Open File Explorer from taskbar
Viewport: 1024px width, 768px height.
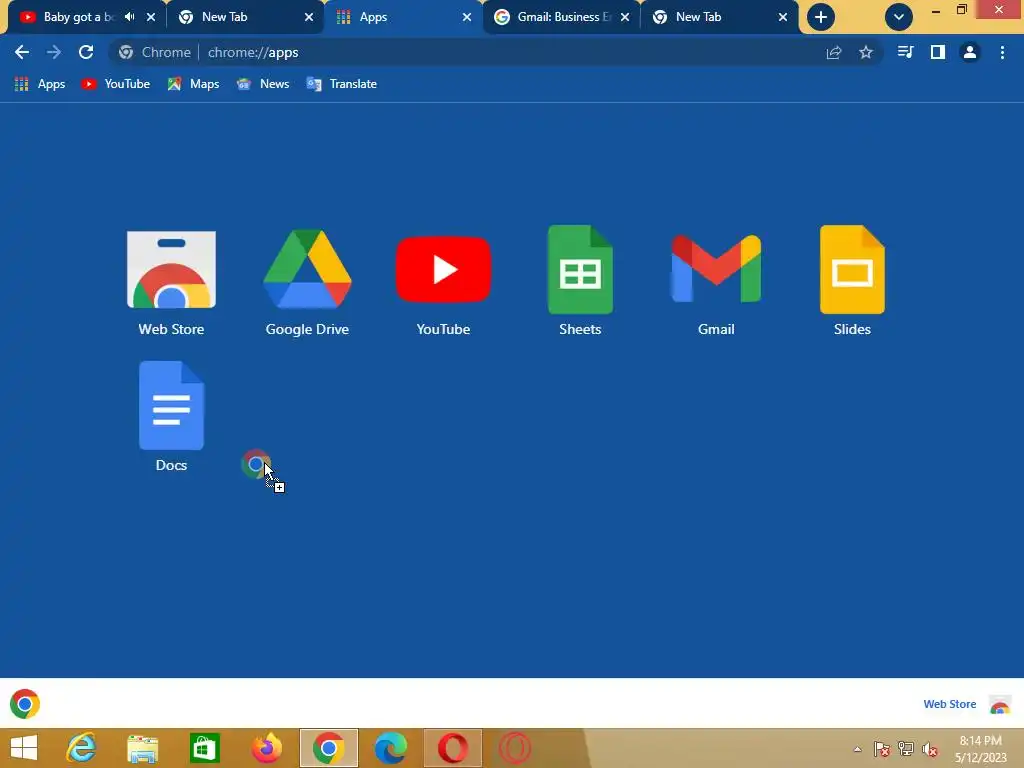142,748
